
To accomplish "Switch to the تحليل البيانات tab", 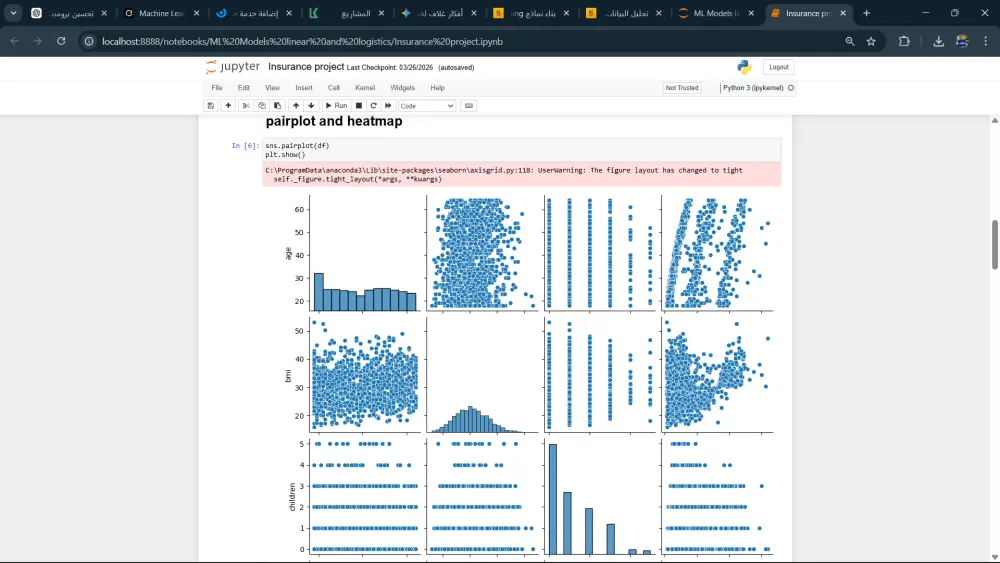I will coord(625,13).
